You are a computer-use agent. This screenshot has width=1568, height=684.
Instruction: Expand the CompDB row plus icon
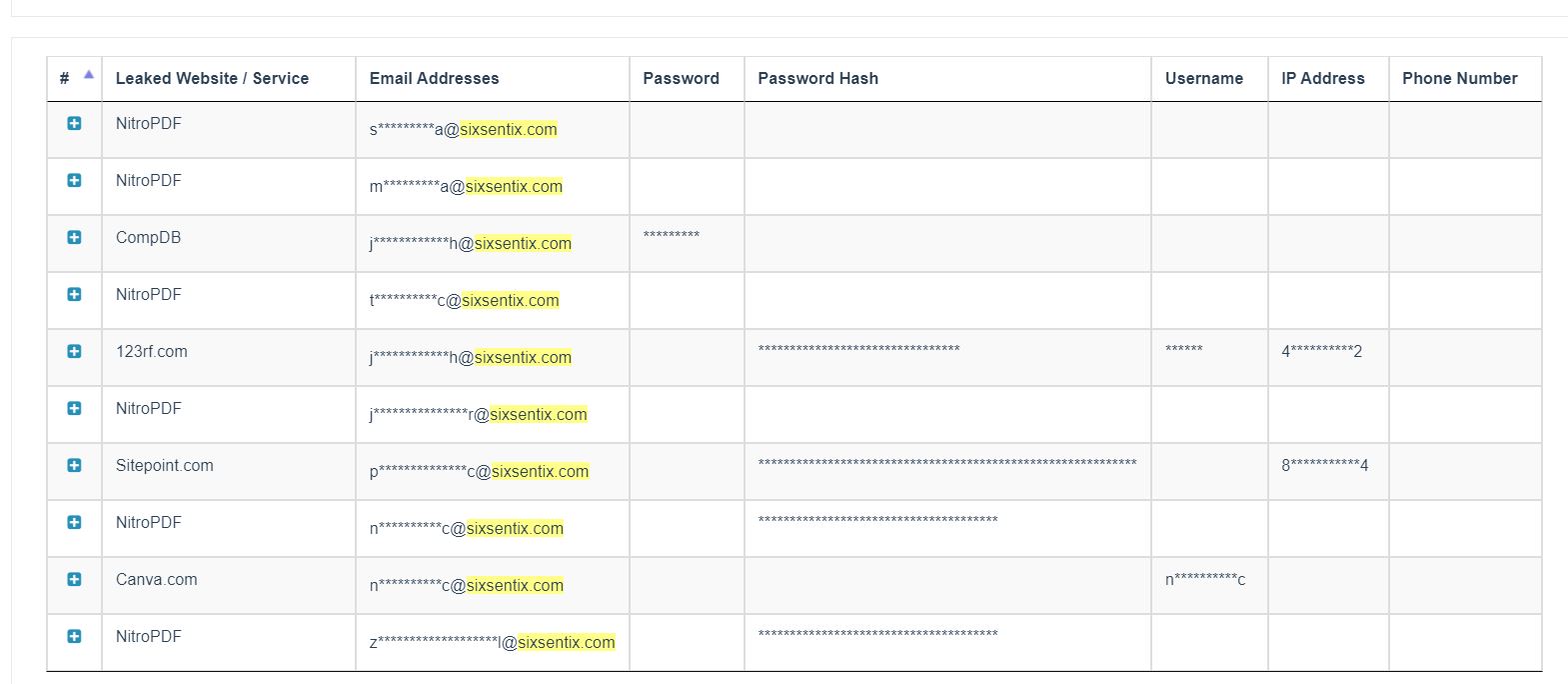[x=74, y=237]
